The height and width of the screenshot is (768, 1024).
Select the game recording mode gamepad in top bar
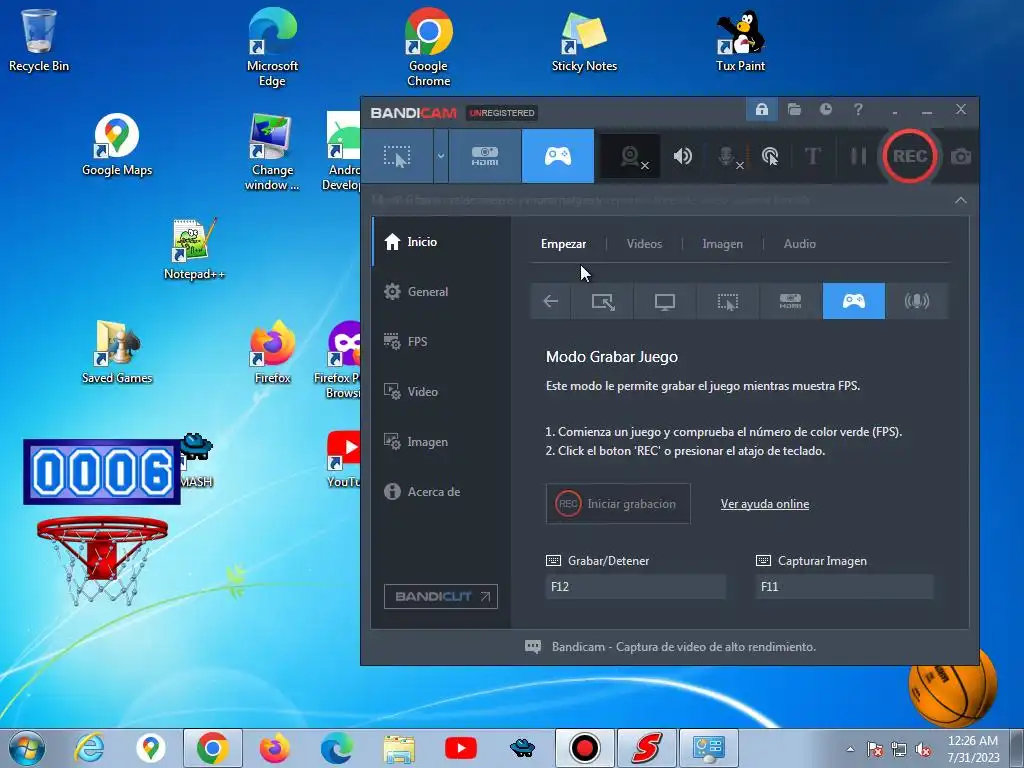pos(558,156)
